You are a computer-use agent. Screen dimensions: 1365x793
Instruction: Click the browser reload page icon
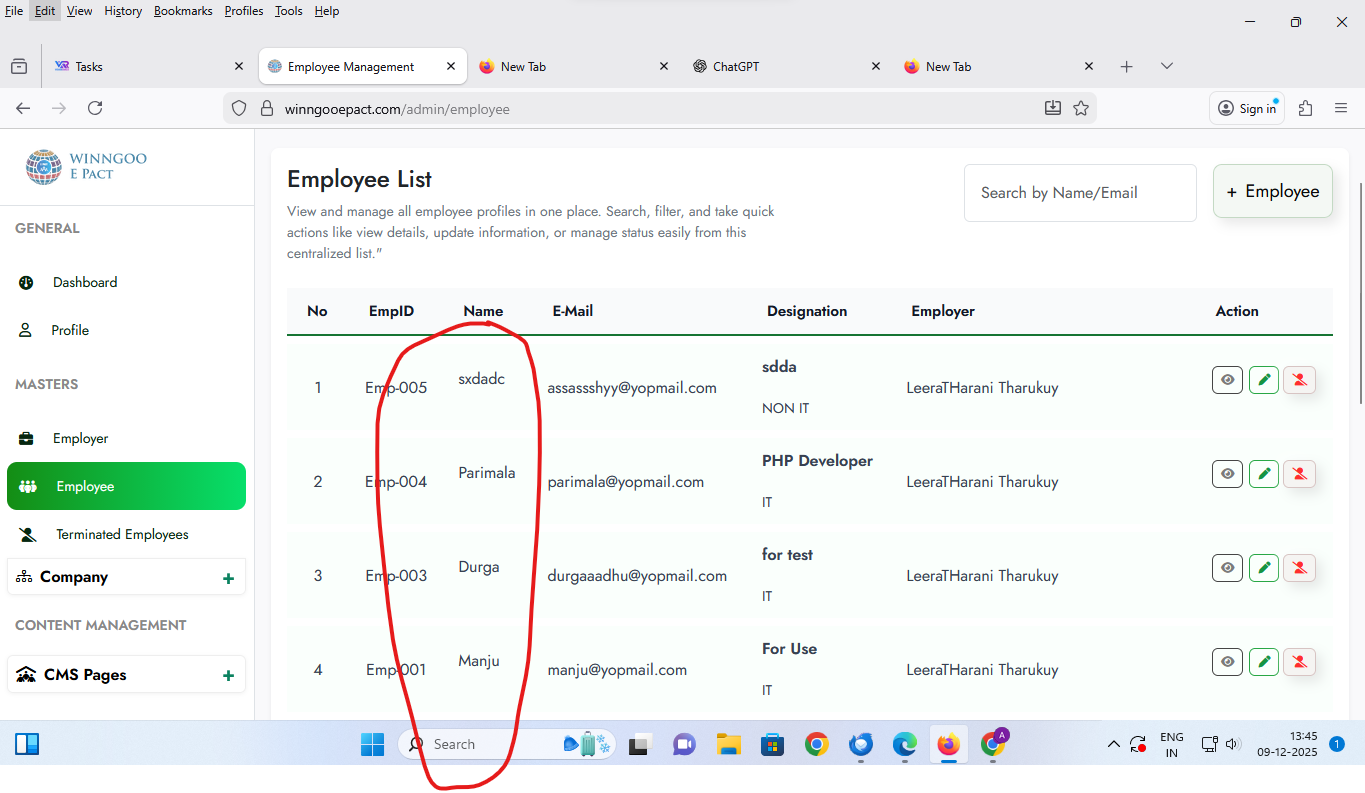(95, 108)
